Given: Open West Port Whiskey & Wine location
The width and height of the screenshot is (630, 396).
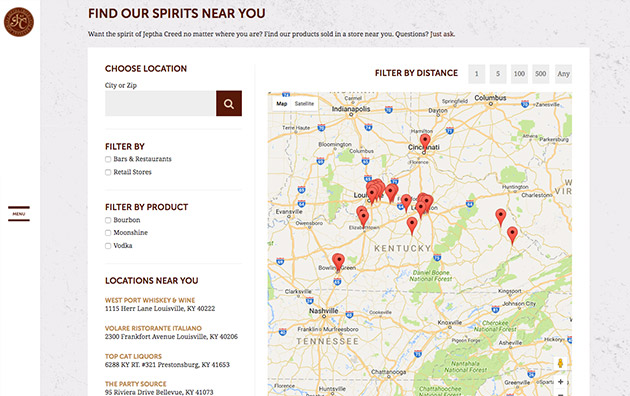Looking at the screenshot, I should coord(150,300).
